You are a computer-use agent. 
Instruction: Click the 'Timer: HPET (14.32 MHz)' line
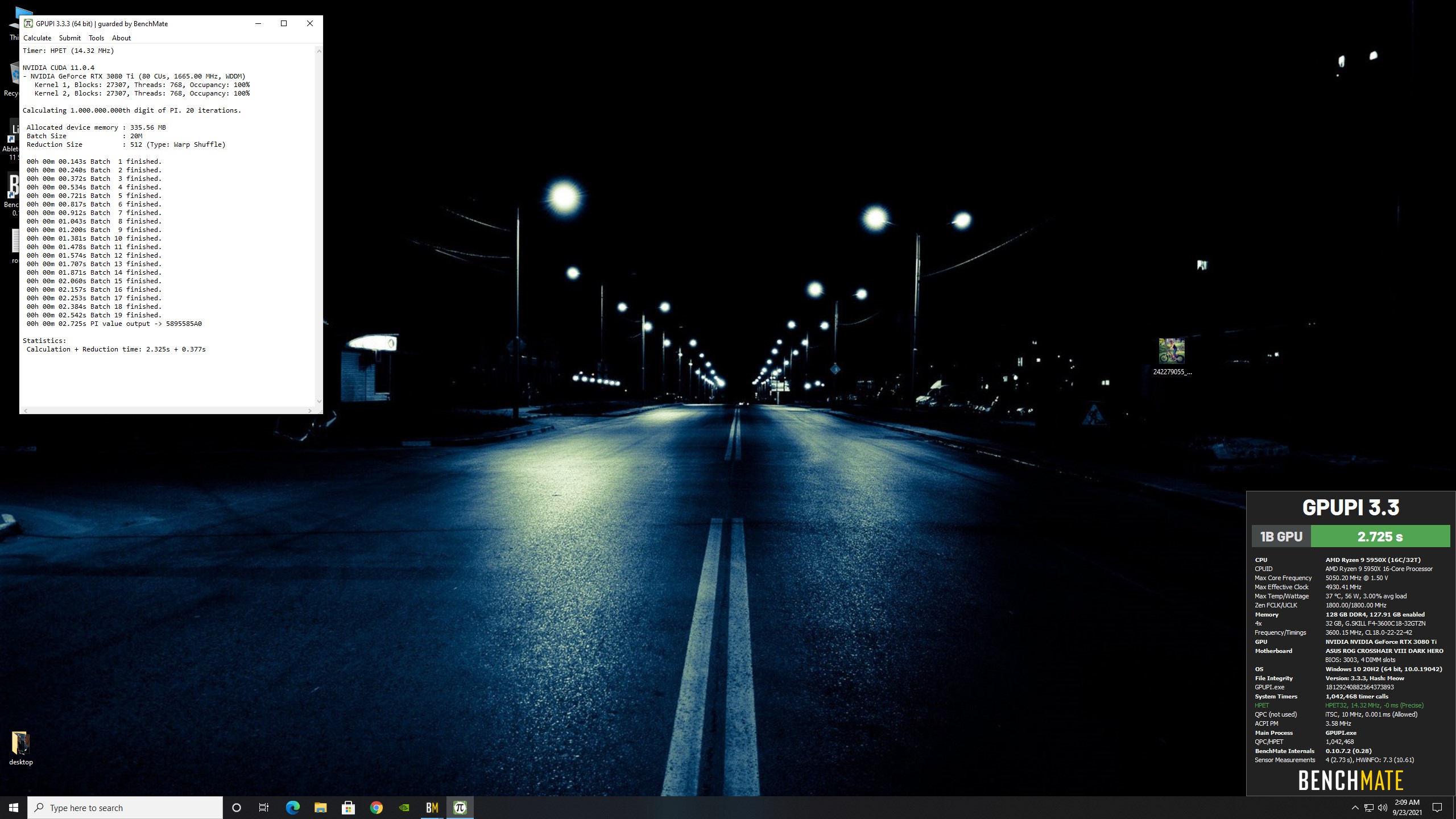pyautogui.click(x=68, y=51)
